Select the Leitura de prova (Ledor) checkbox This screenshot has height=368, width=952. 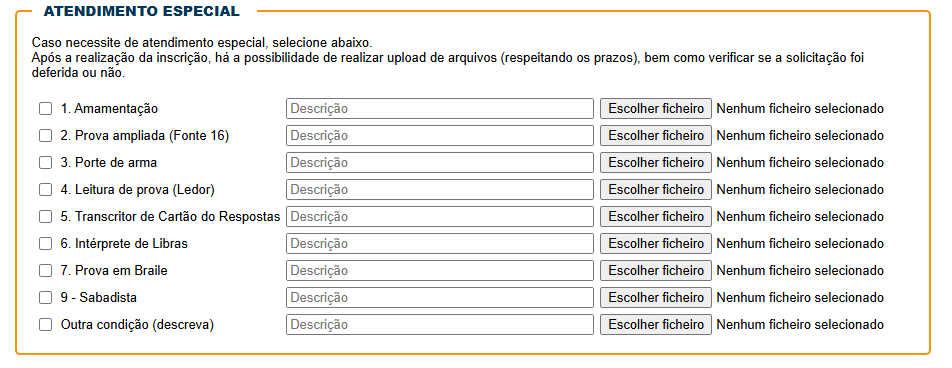[46, 189]
